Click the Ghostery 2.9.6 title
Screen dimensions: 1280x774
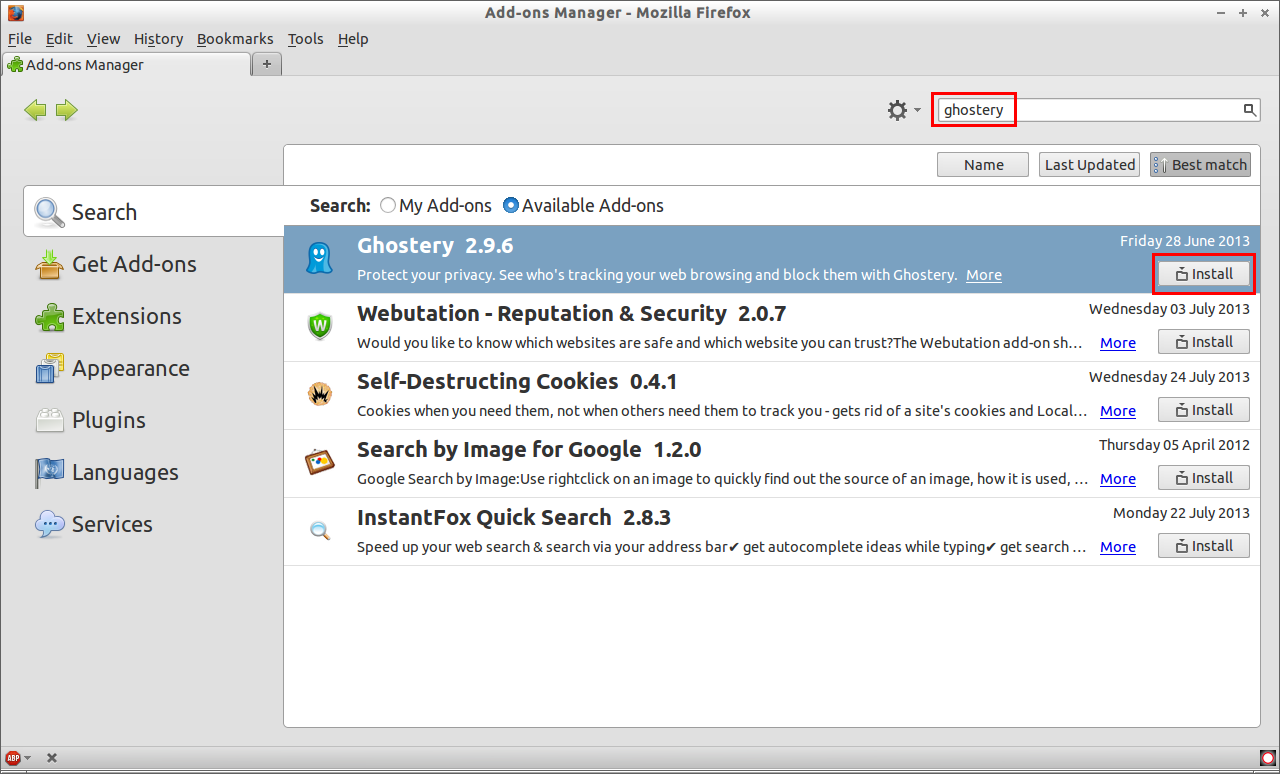tap(435, 246)
